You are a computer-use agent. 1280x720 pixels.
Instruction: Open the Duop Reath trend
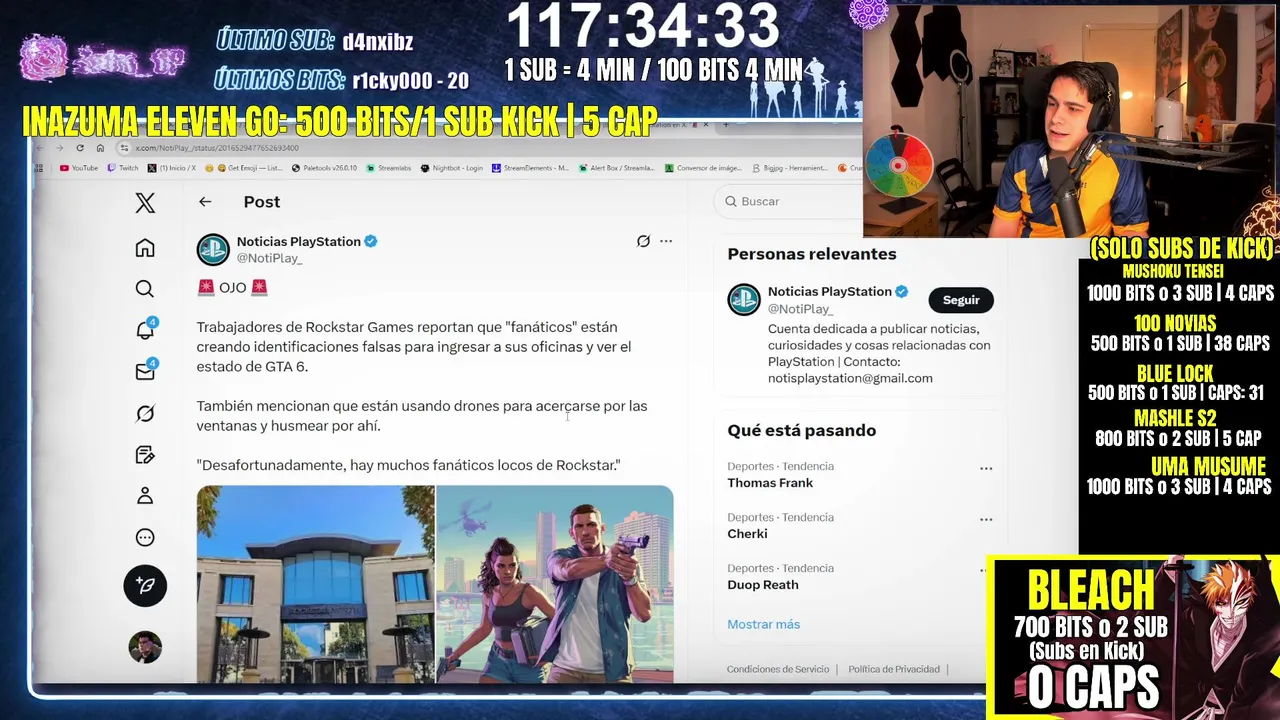762,585
